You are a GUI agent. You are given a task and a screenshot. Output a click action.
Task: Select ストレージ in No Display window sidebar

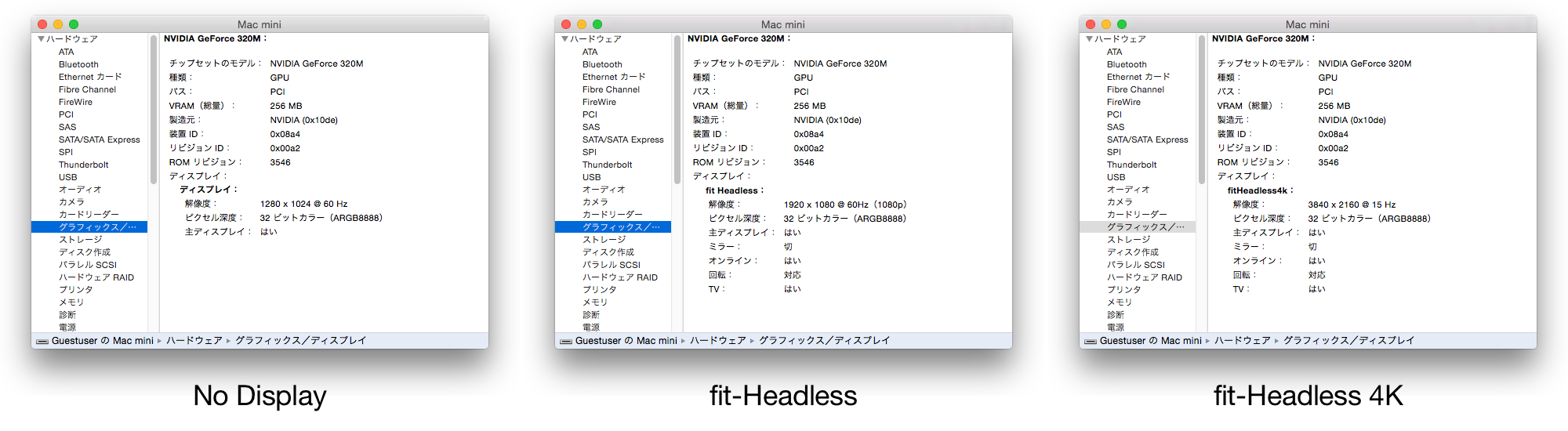click(80, 240)
